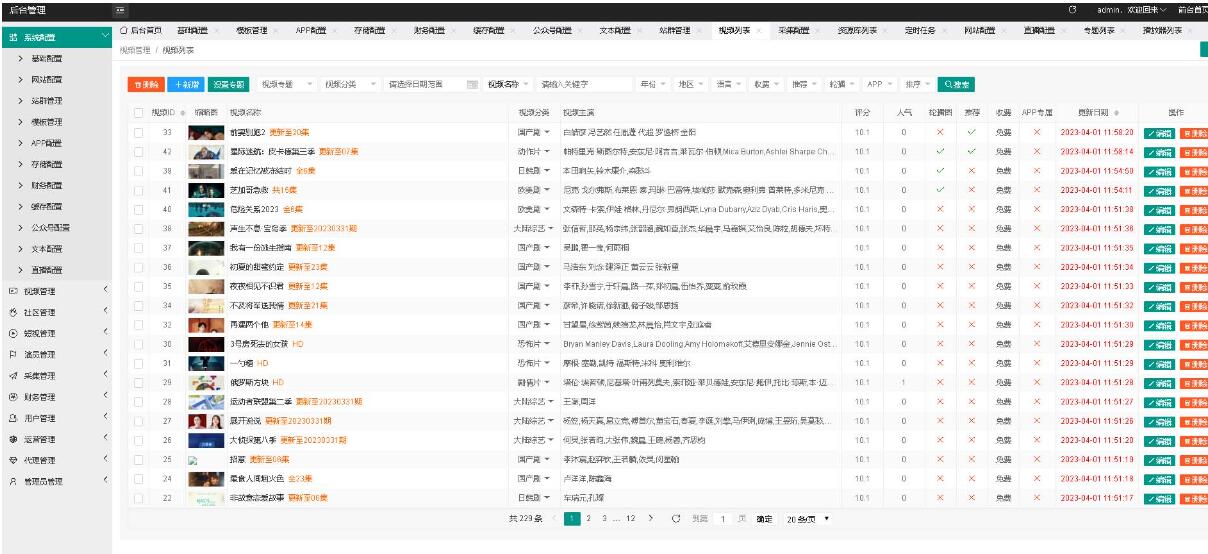Image resolution: width=1208 pixels, height=554 pixels.
Task: Select the checkbox for video ID 22
Action: [138, 498]
